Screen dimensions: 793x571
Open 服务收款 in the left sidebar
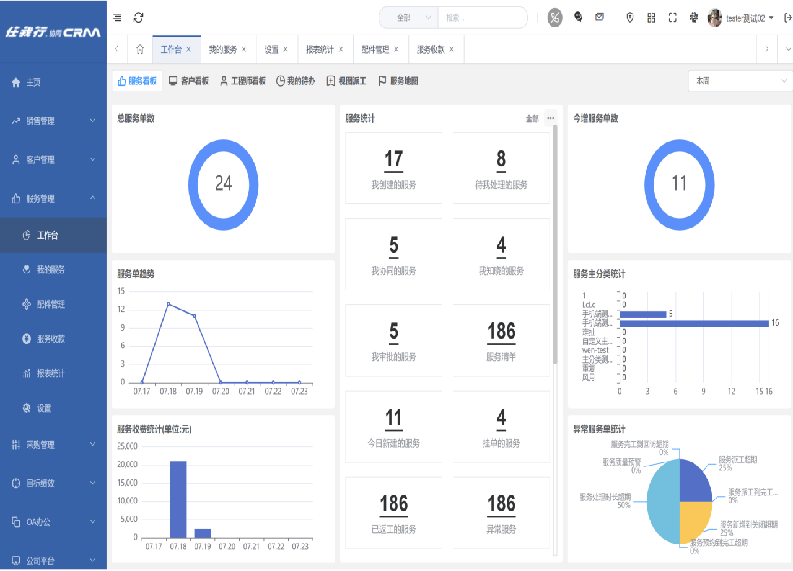tap(50, 339)
